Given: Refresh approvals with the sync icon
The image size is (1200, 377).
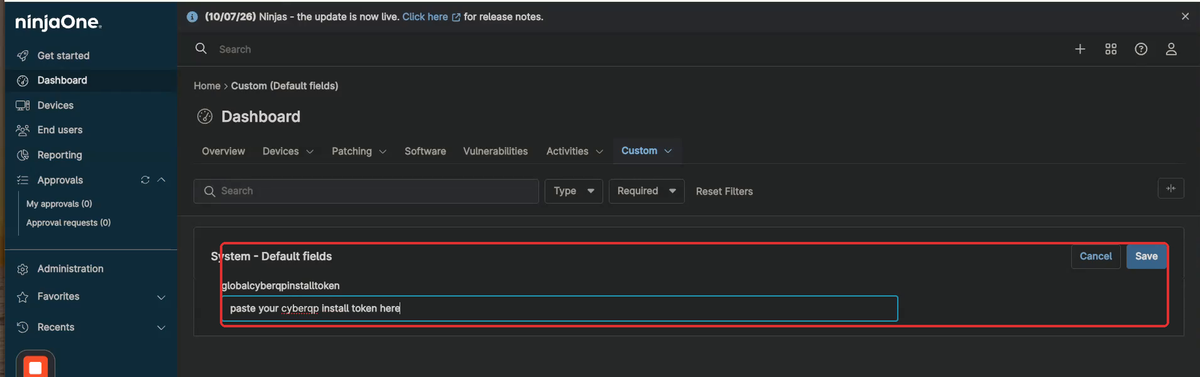Looking at the screenshot, I should [145, 180].
